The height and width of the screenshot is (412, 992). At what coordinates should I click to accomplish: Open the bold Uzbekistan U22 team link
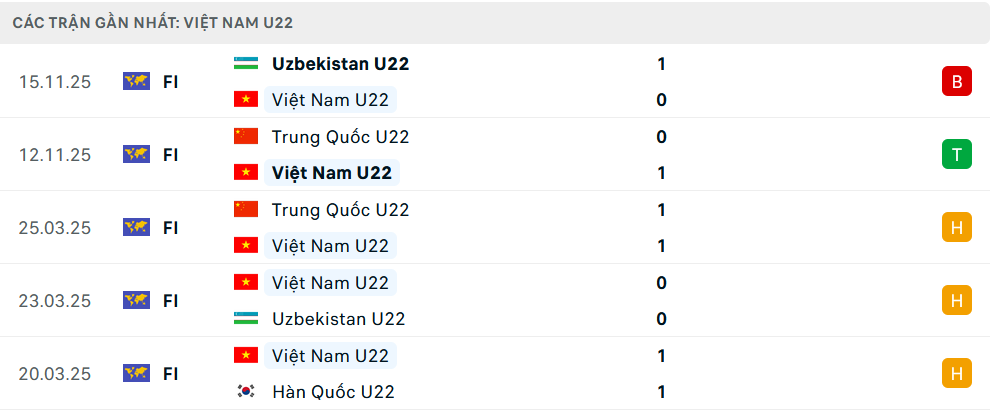click(x=340, y=63)
